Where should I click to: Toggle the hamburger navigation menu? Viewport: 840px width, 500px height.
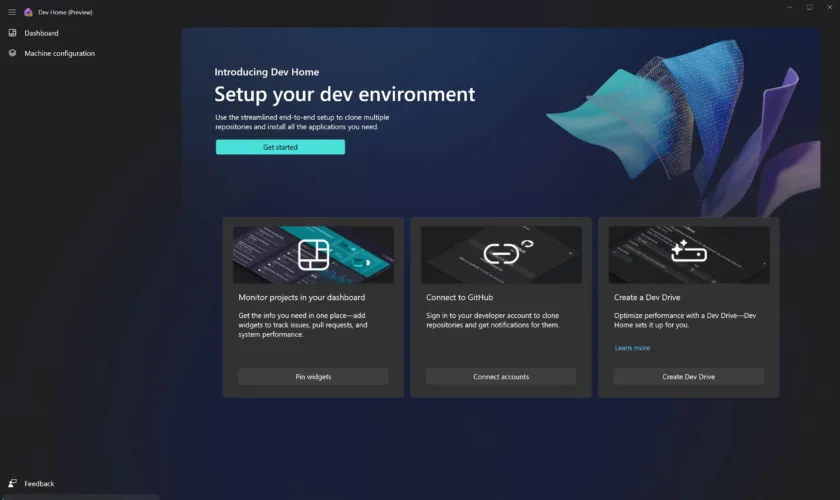pos(12,12)
